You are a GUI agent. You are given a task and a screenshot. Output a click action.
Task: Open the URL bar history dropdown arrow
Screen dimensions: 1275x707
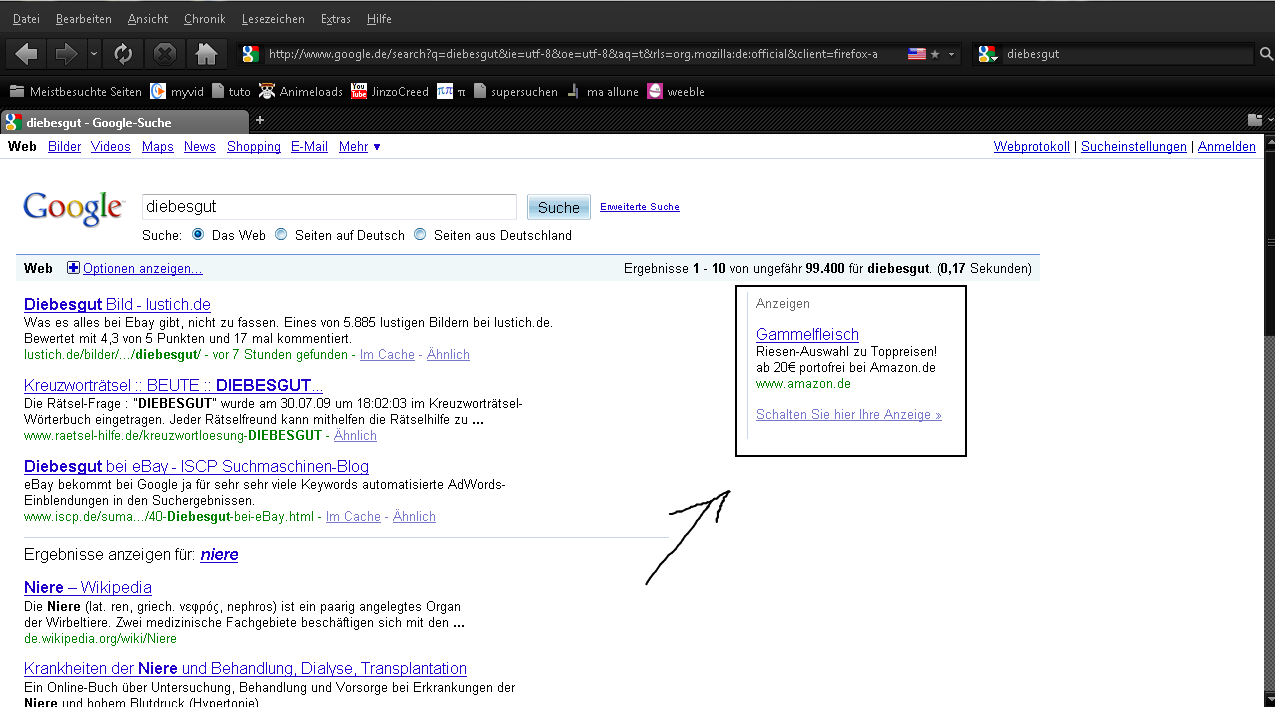(952, 54)
